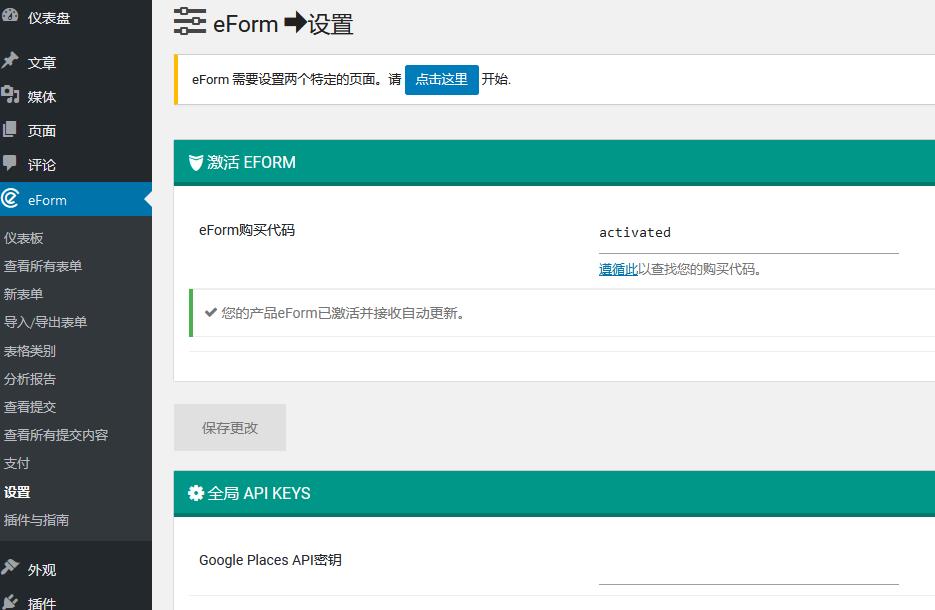Open 表格类别 submenu item
Screen dimensions: 935x610
coord(30,351)
